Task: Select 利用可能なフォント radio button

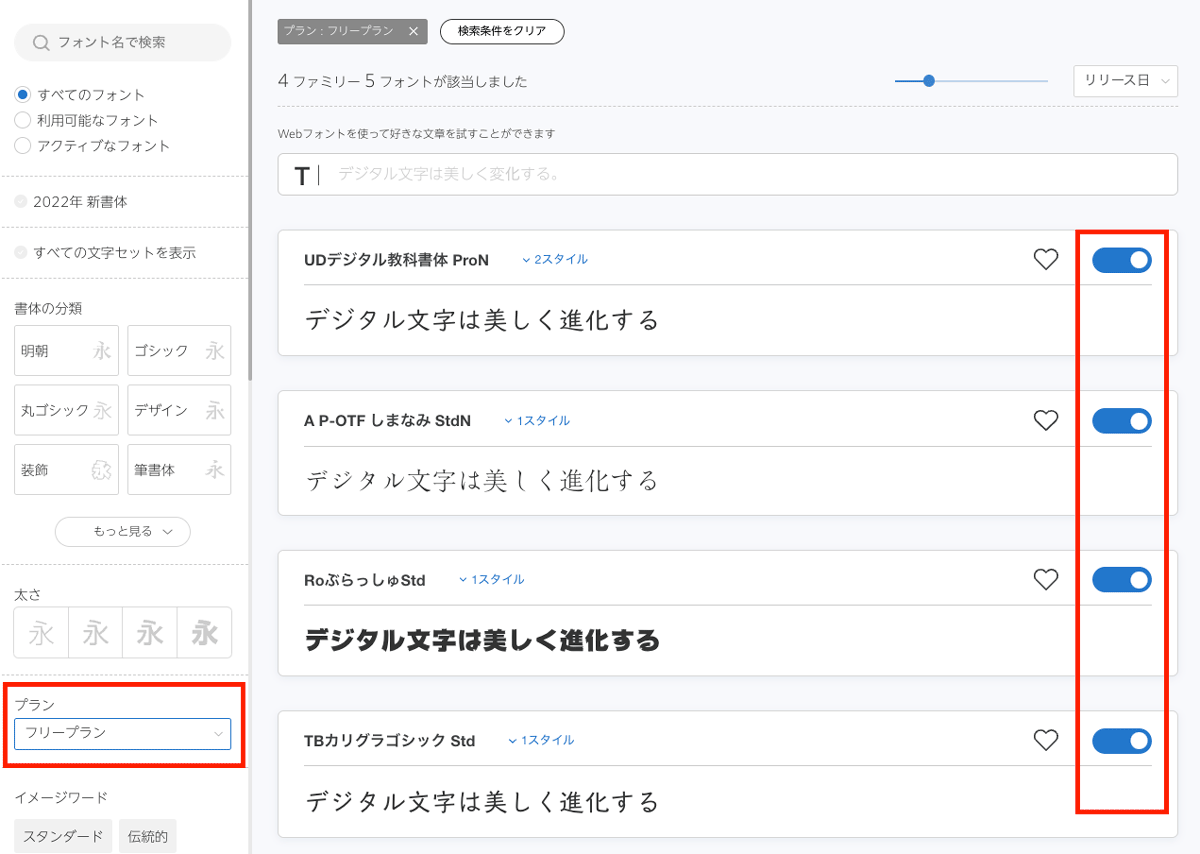Action: tap(23, 120)
